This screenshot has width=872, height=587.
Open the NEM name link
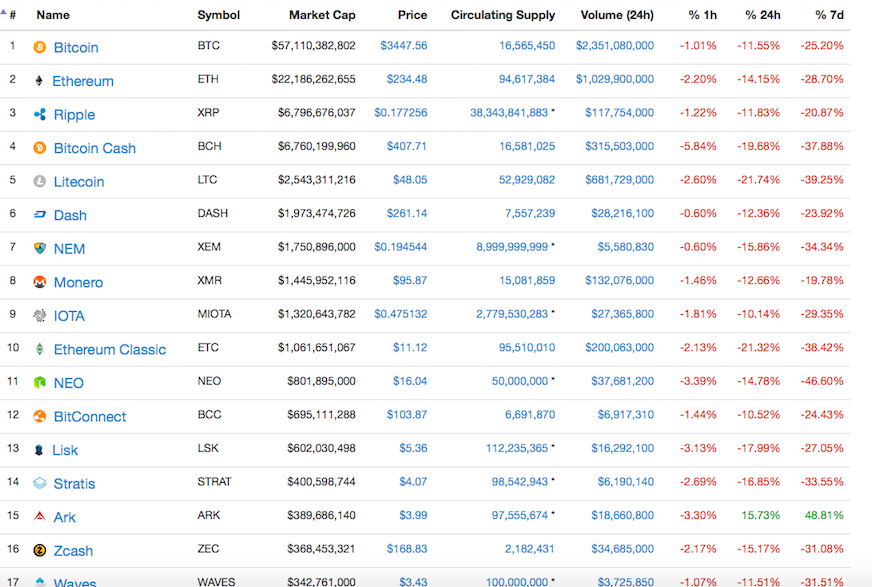[x=70, y=249]
